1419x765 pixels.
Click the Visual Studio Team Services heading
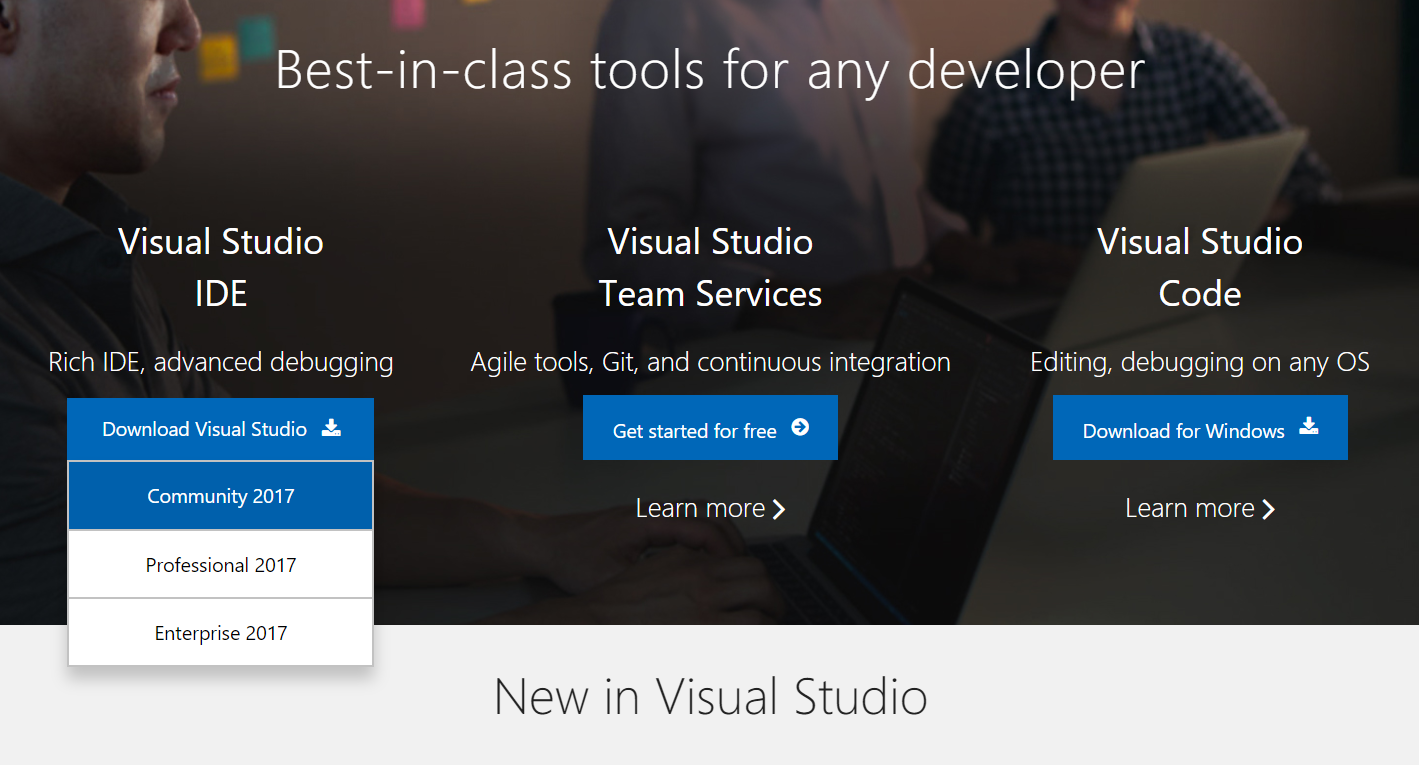coord(710,267)
